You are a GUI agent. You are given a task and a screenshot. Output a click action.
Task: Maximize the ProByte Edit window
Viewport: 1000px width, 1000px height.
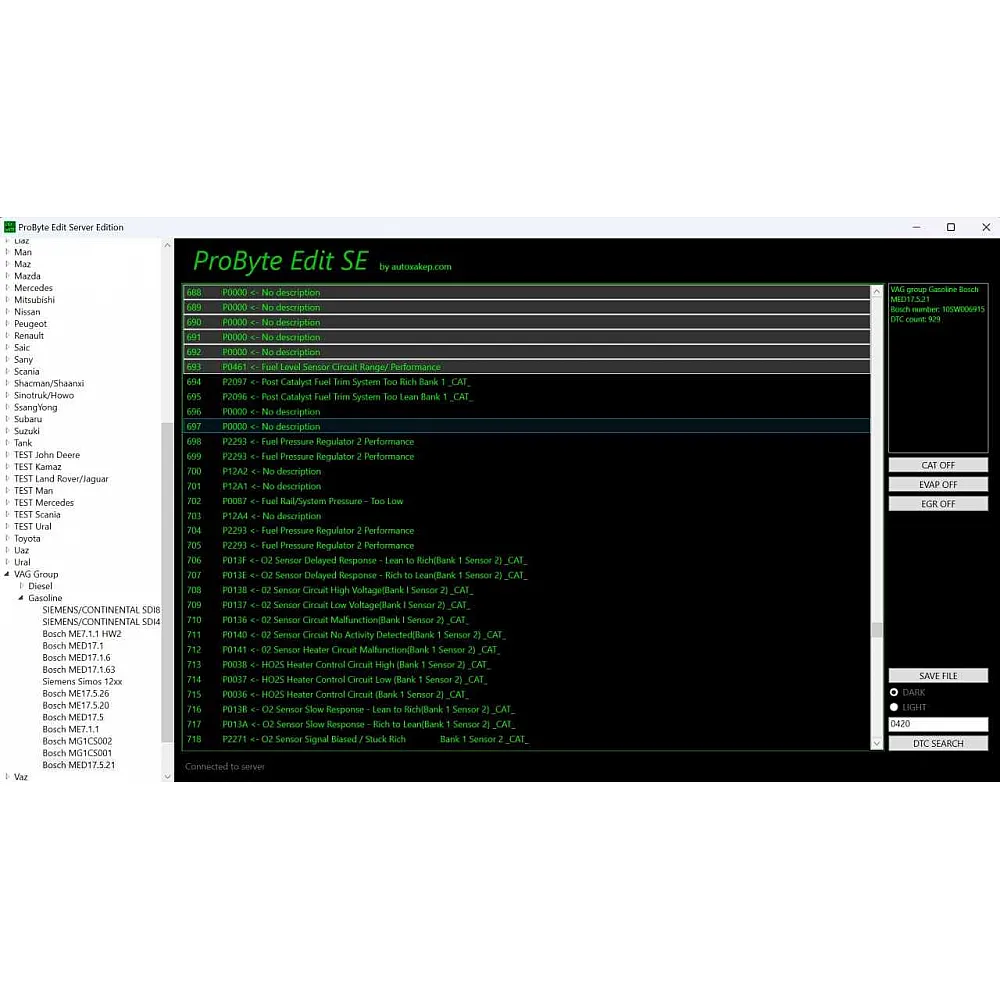coord(951,227)
